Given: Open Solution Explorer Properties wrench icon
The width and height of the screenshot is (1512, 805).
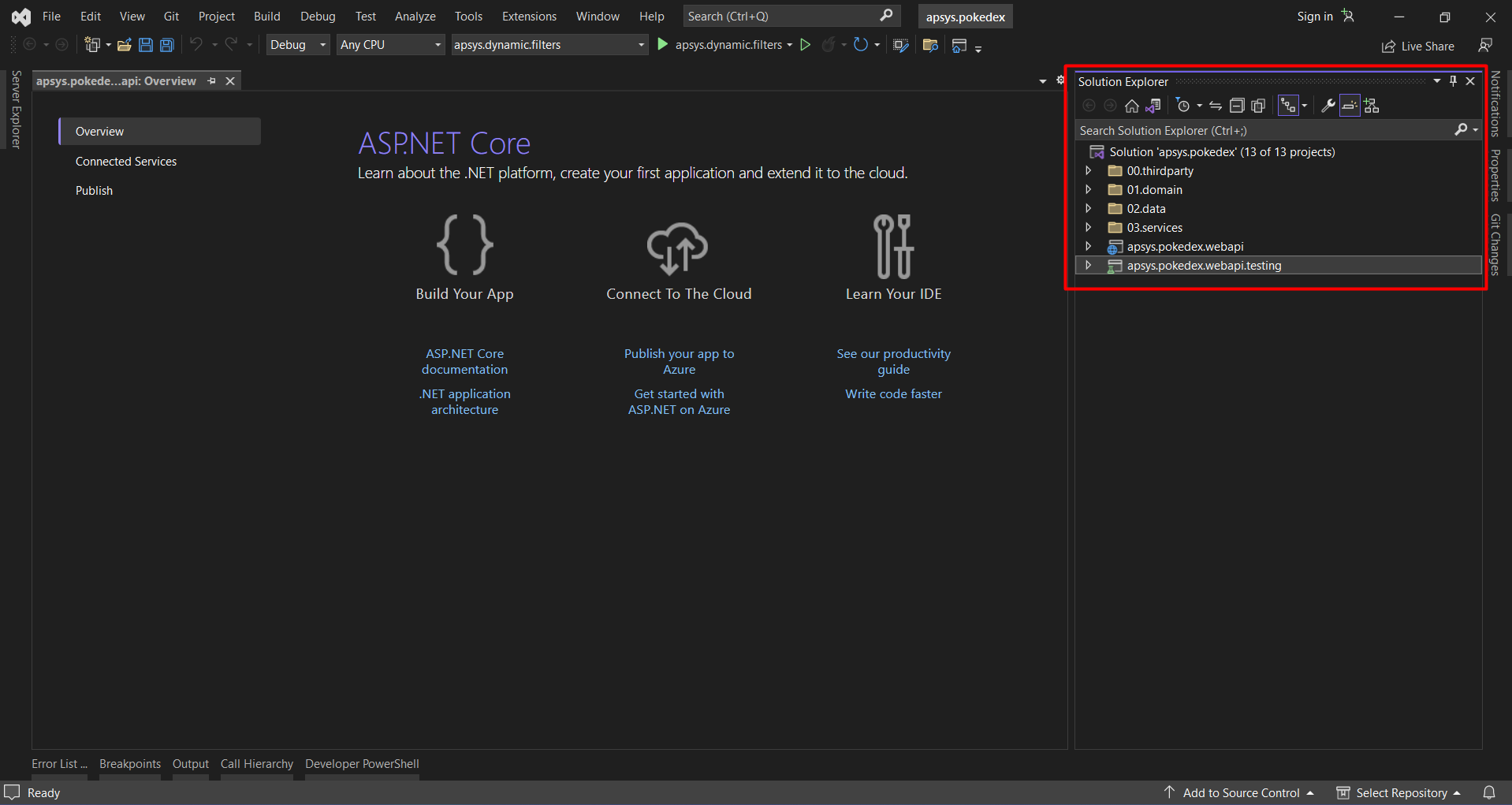Looking at the screenshot, I should point(1328,106).
